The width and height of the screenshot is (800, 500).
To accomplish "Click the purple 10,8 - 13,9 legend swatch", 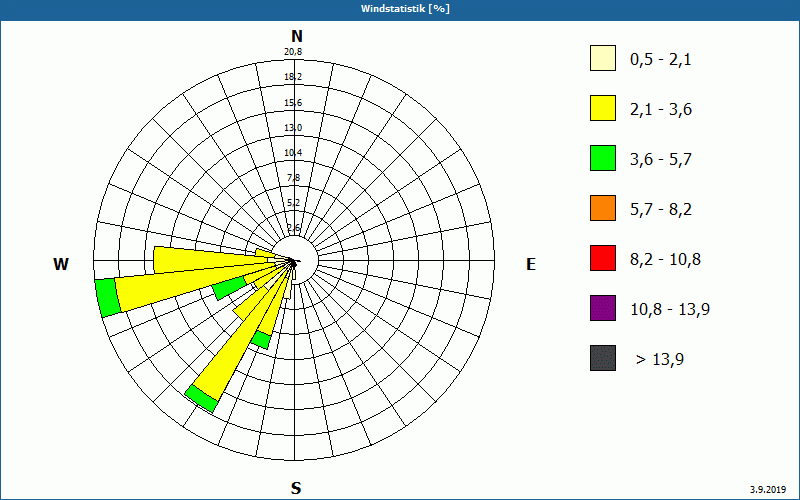I will pyautogui.click(x=603, y=308).
